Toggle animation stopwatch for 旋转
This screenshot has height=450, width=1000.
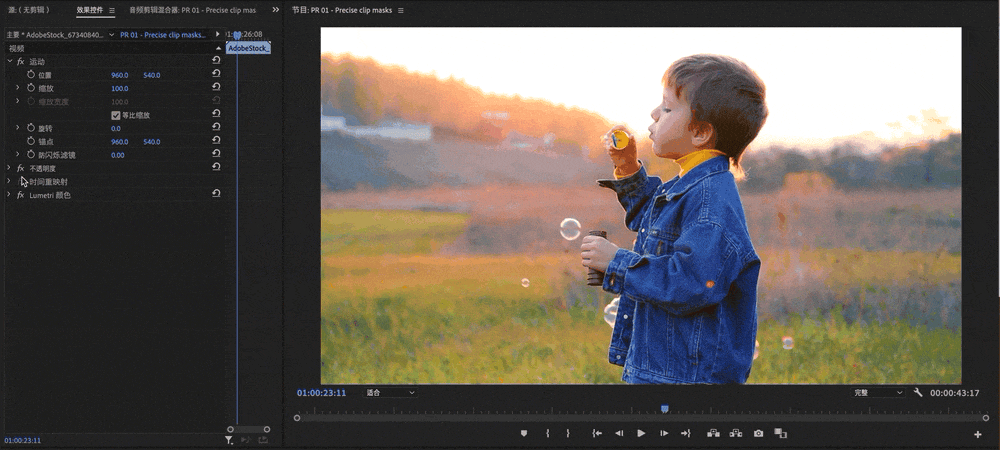[x=31, y=128]
